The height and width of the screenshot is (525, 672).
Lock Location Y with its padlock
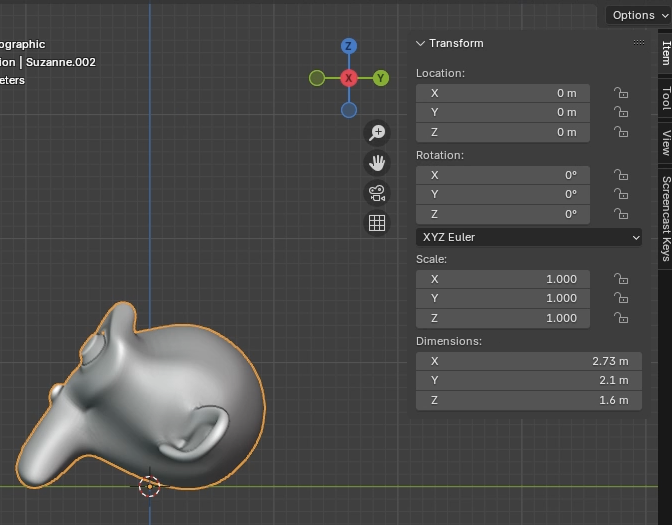point(621,112)
